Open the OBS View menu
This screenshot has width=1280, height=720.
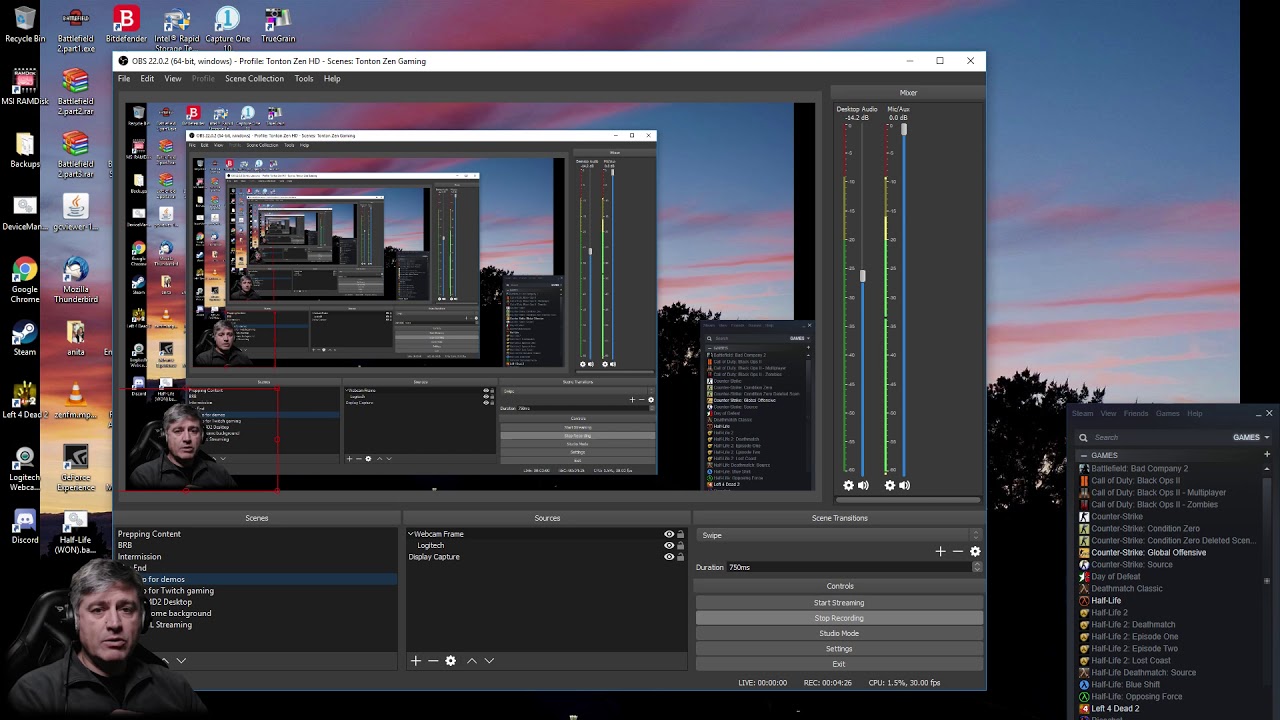pyautogui.click(x=173, y=79)
